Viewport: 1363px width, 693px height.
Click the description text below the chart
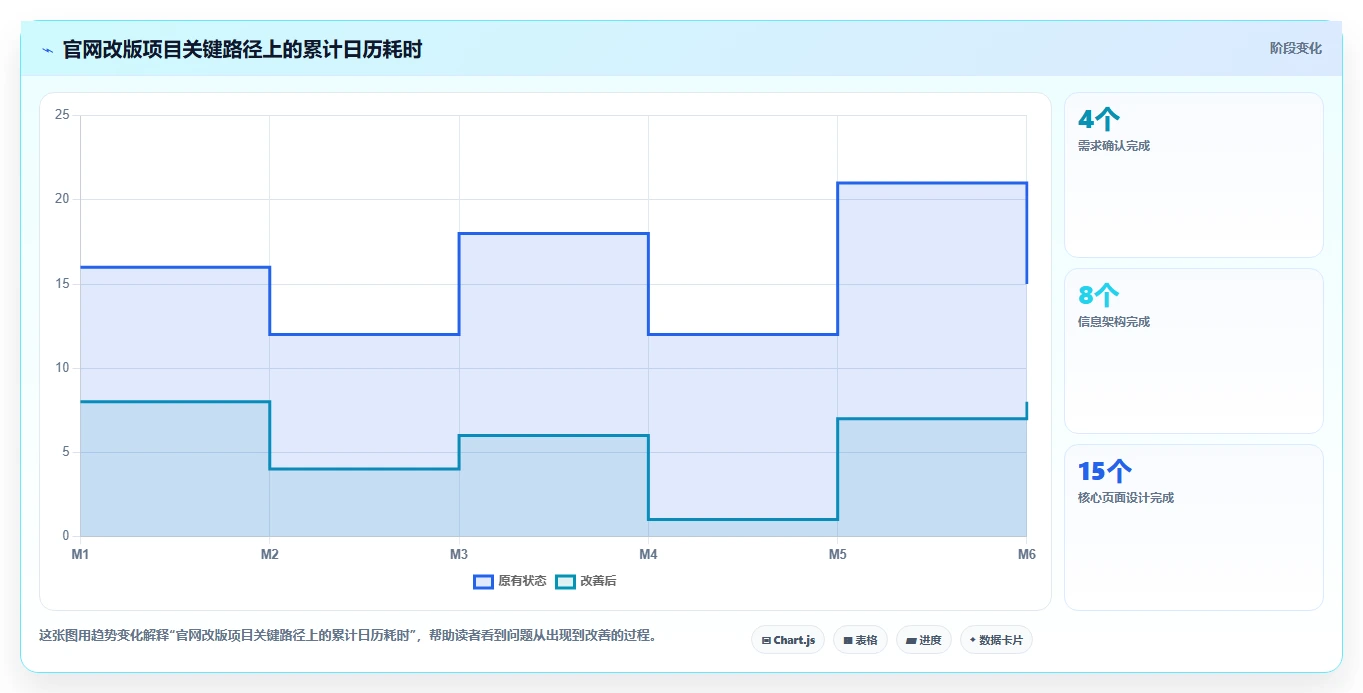tap(348, 635)
